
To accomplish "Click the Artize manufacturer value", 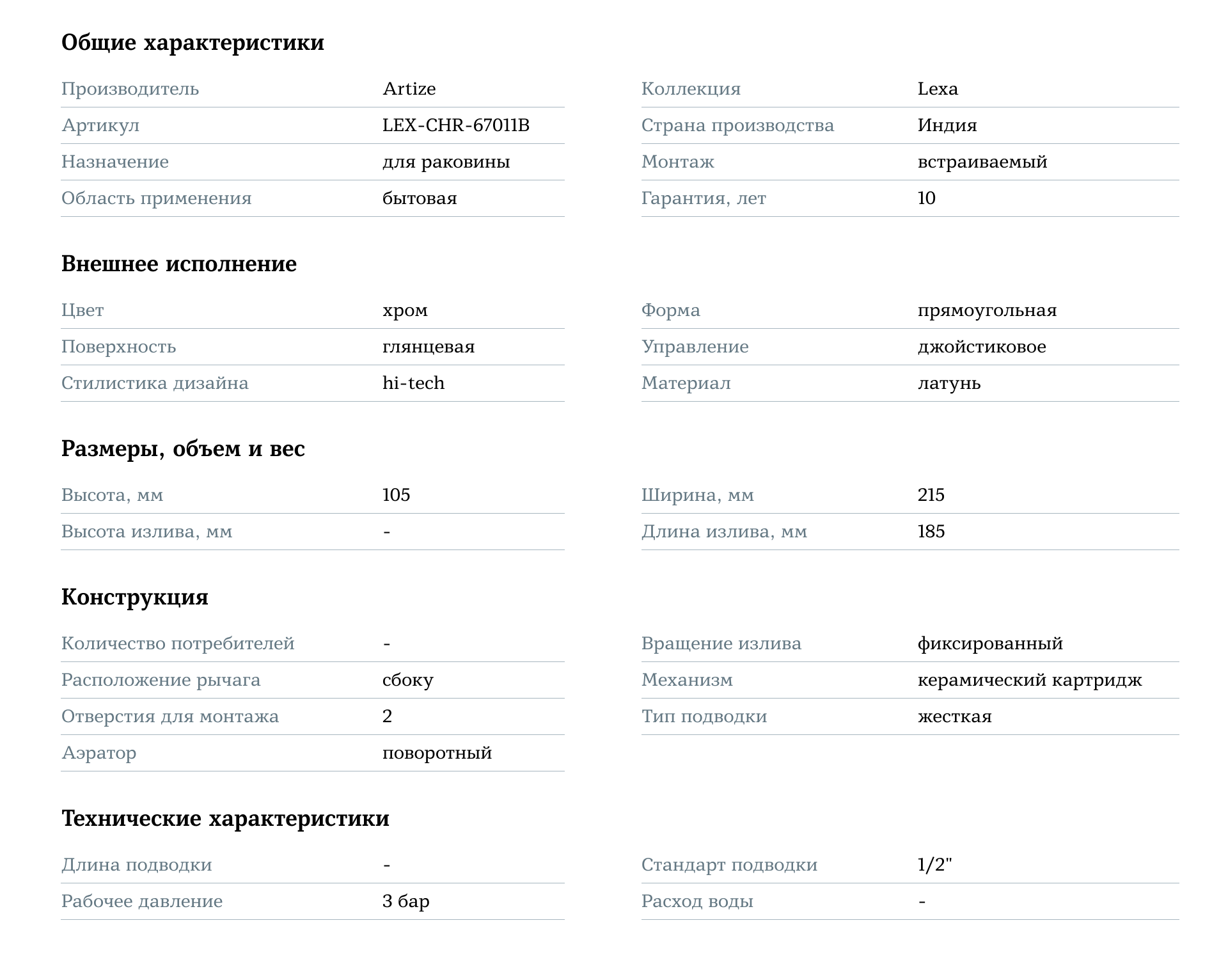I will (409, 89).
